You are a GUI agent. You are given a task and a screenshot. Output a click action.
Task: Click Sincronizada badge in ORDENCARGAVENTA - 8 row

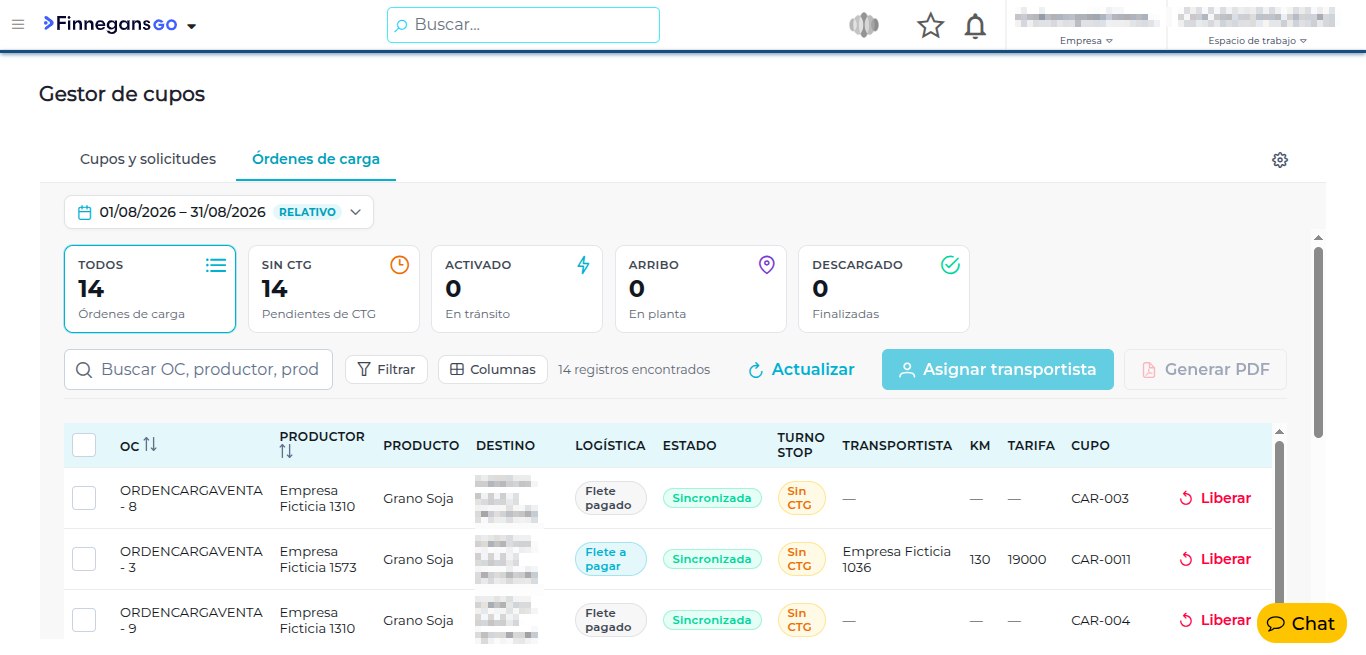712,498
